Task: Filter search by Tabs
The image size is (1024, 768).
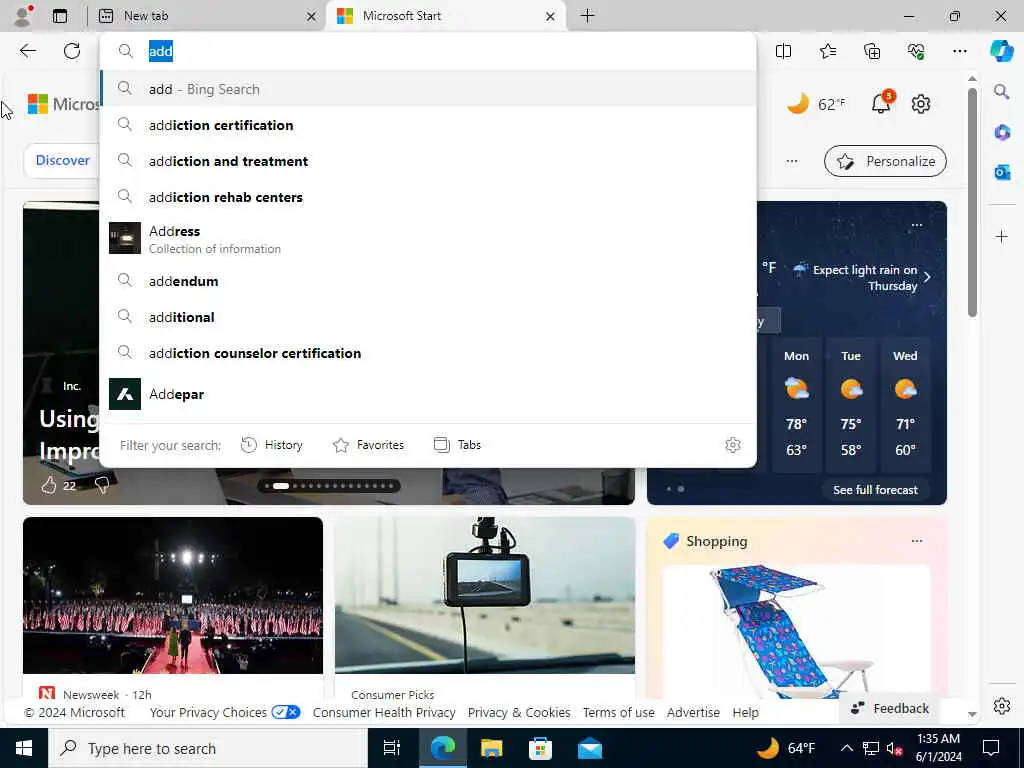Action: 457,445
